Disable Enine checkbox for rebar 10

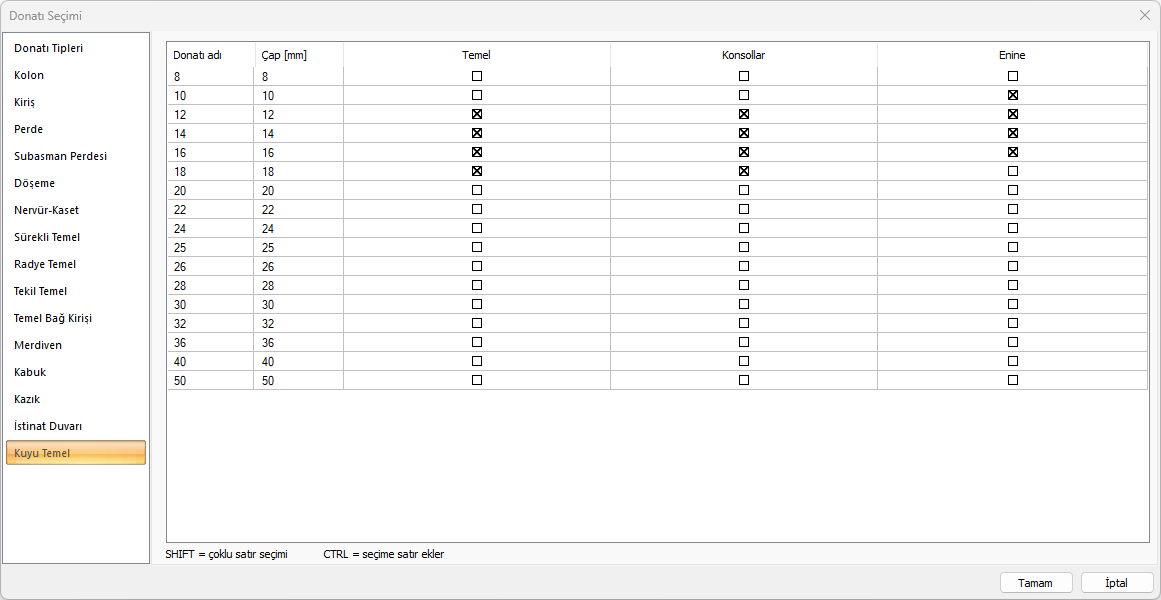point(1013,95)
